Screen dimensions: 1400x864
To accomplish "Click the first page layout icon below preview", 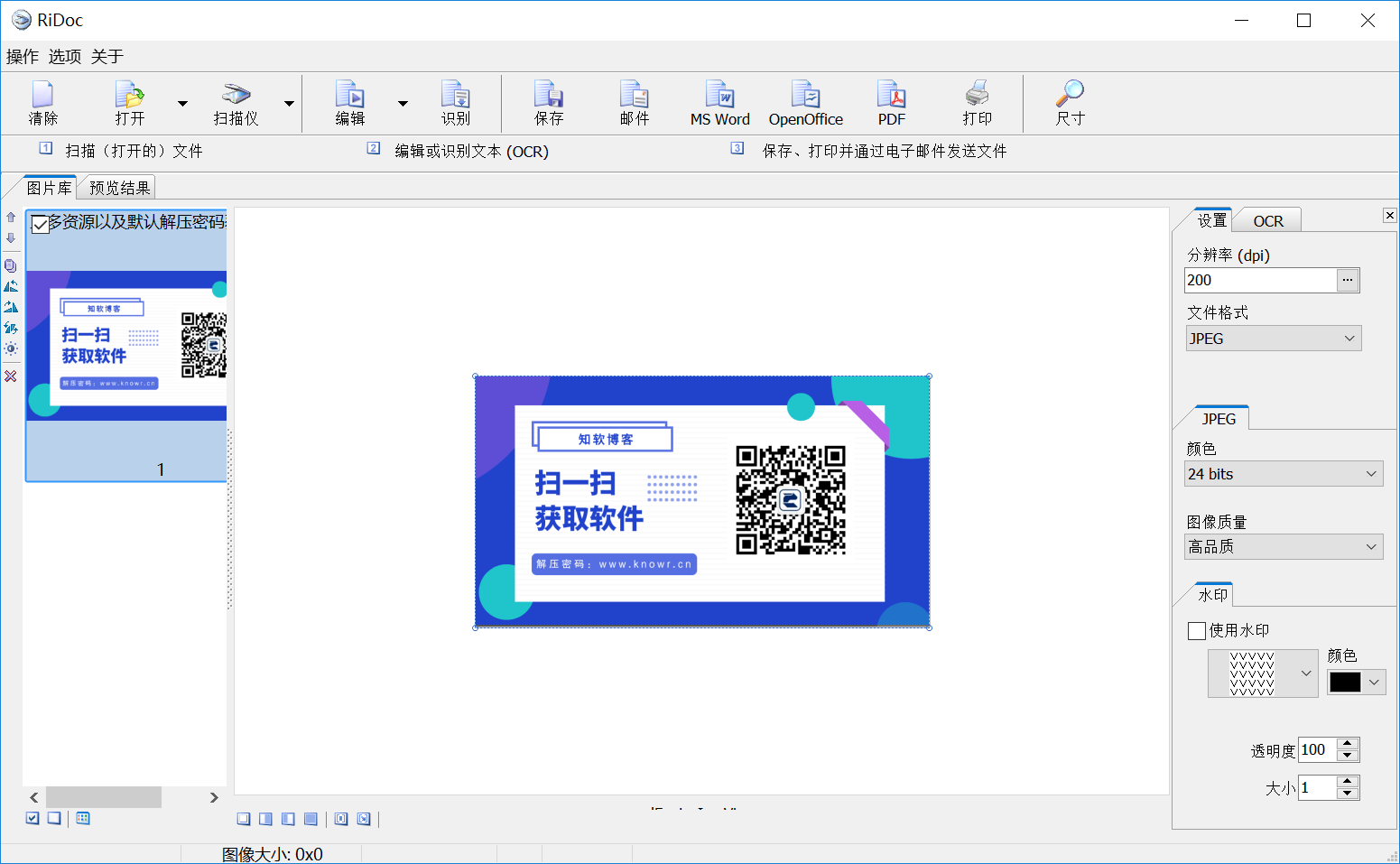I will [x=244, y=819].
